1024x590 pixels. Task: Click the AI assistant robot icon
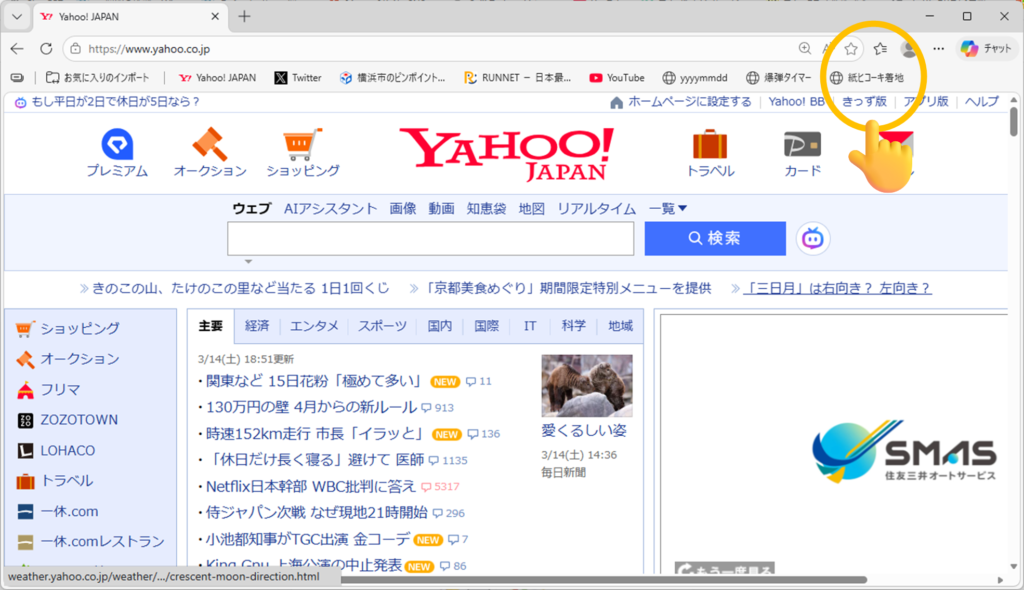pyautogui.click(x=813, y=238)
